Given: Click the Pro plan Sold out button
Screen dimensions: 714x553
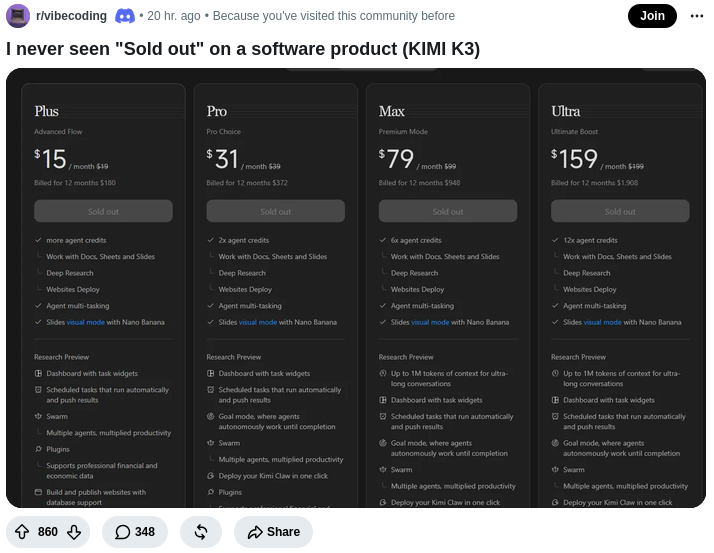Looking at the screenshot, I should click(x=275, y=211).
